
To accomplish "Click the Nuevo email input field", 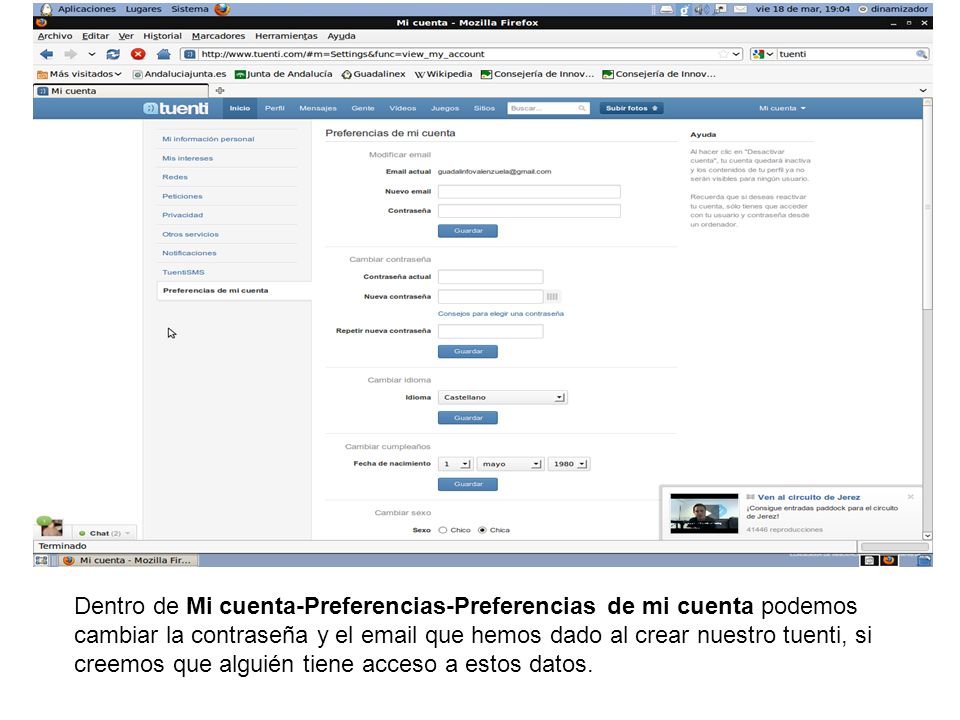I will 529,192.
